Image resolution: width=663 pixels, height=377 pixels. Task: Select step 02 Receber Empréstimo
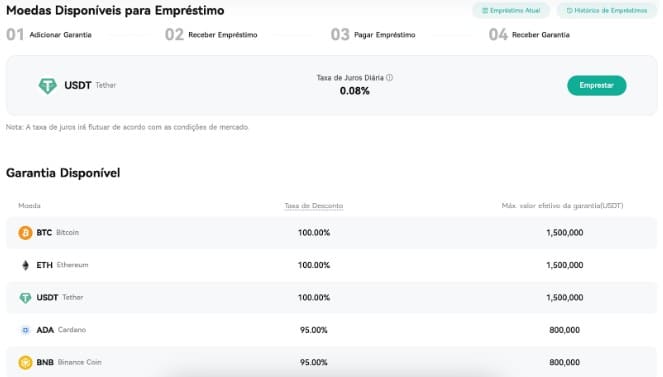211,35
